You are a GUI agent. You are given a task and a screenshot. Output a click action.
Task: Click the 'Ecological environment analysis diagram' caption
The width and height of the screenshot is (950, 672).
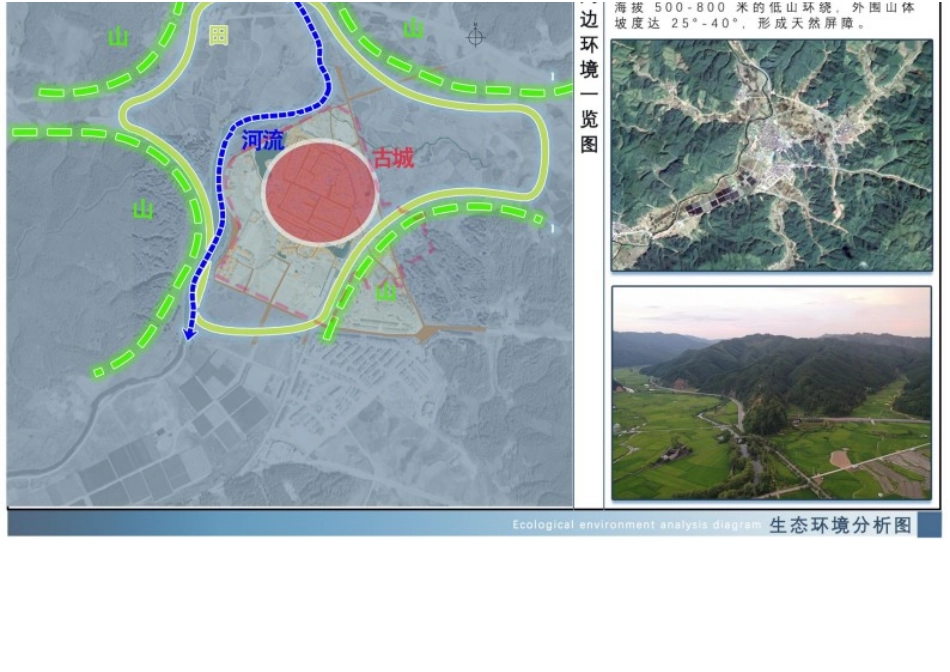point(636,525)
